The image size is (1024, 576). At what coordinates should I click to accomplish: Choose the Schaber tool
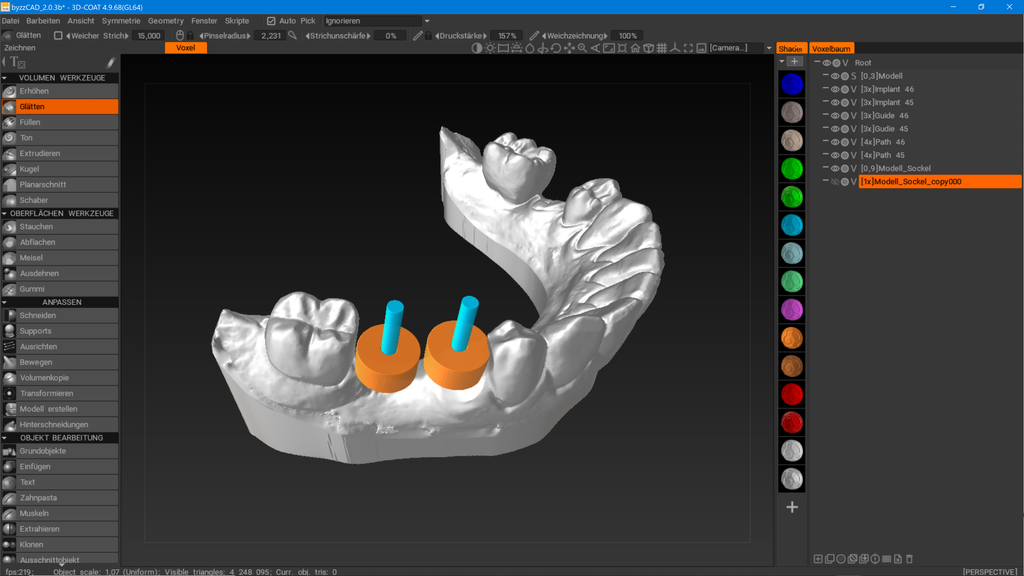click(x=60, y=200)
